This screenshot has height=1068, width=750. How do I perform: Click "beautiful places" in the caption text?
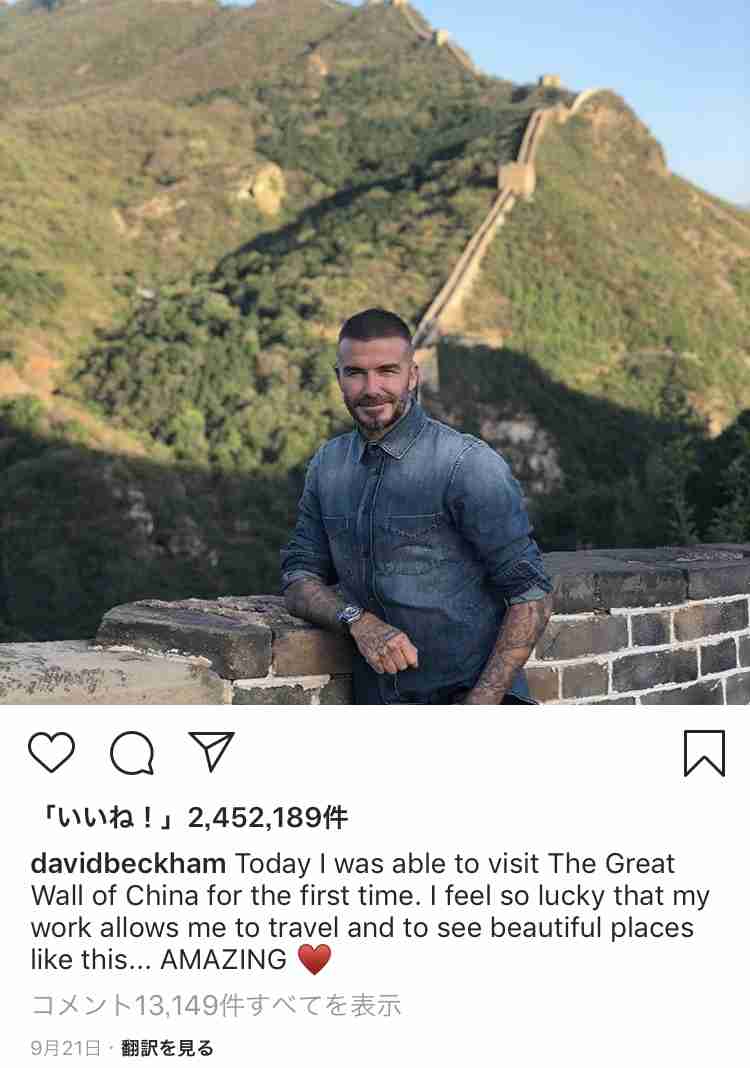click(582, 928)
